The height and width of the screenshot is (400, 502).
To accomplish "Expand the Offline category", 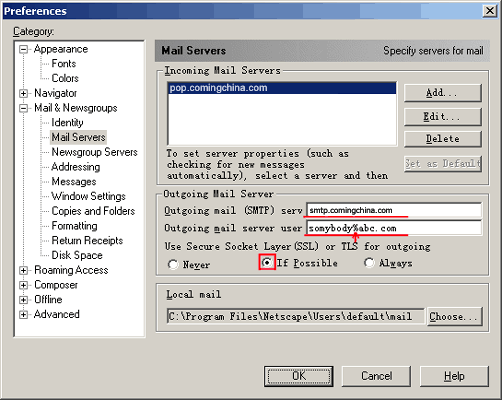I will (x=23, y=300).
